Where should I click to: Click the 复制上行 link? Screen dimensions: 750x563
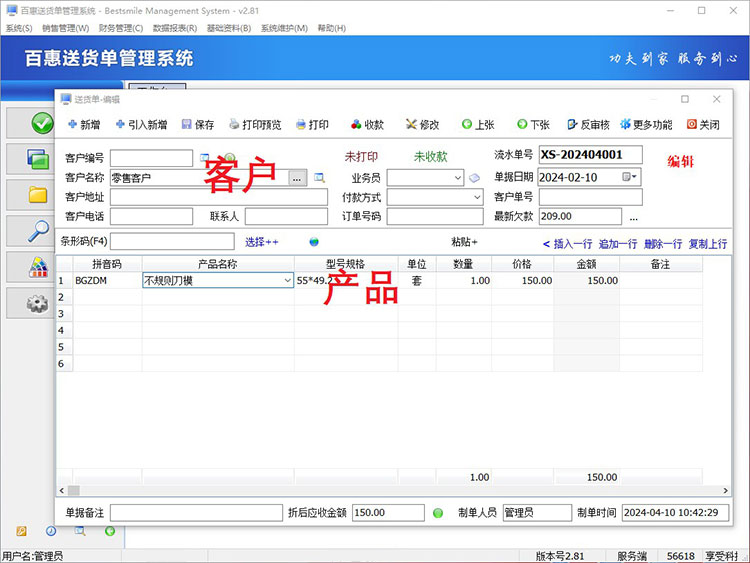(708, 244)
